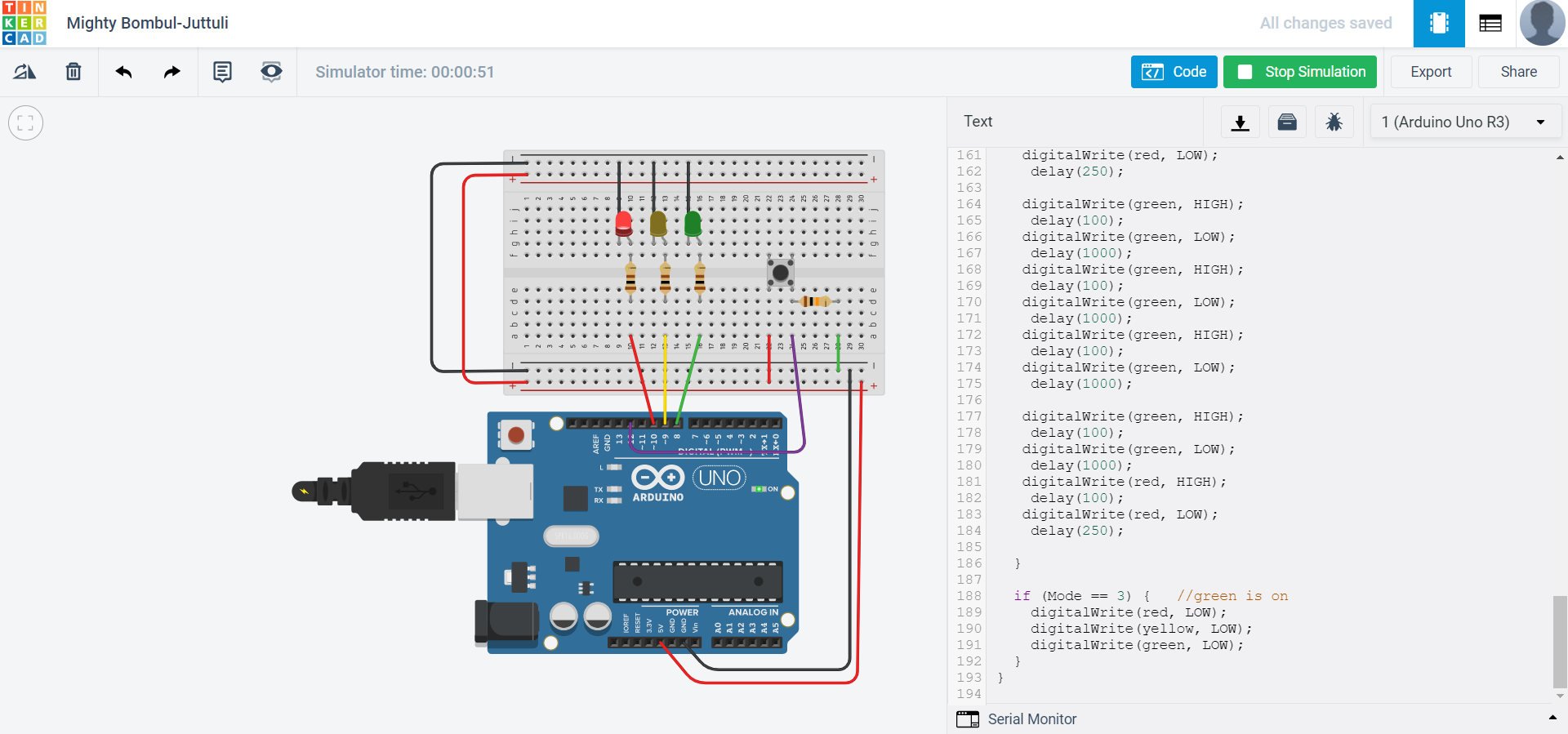1568x734 pixels.
Task: Click the Simulator time text
Action: 405,72
